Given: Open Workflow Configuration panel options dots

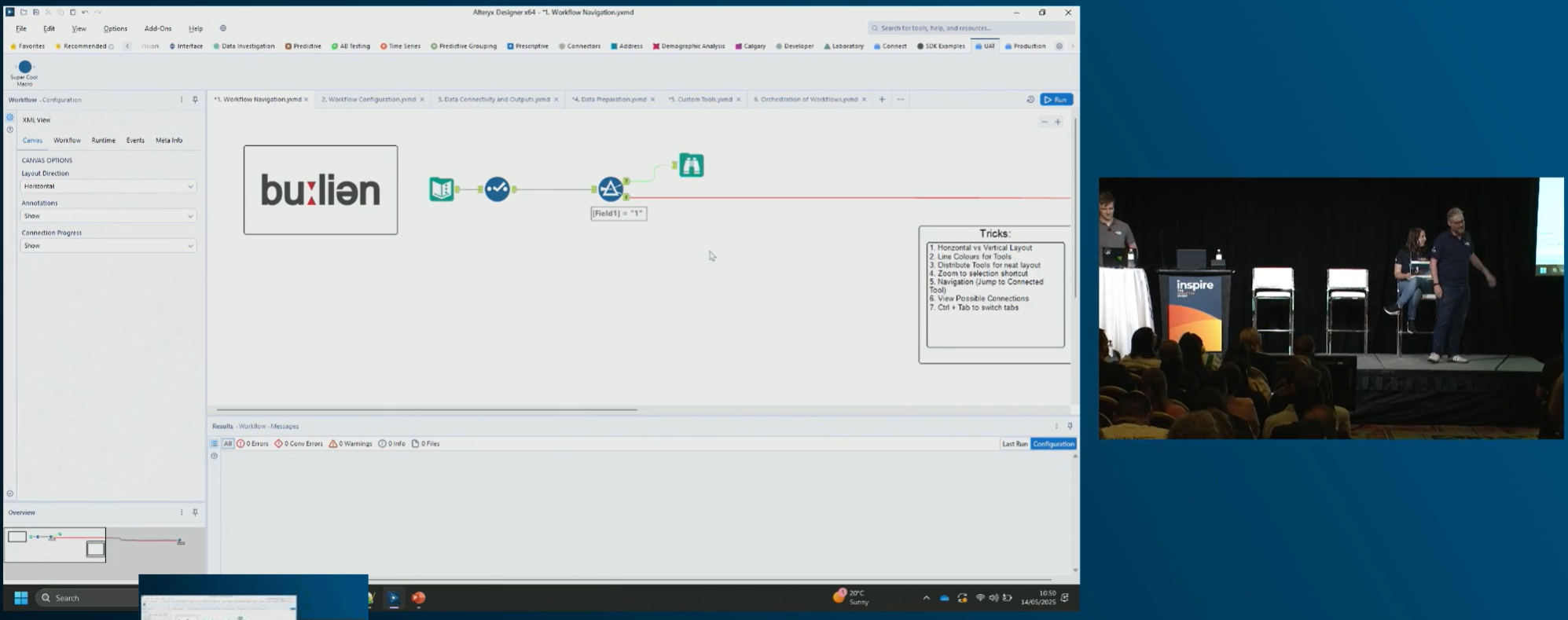Looking at the screenshot, I should coord(182,100).
